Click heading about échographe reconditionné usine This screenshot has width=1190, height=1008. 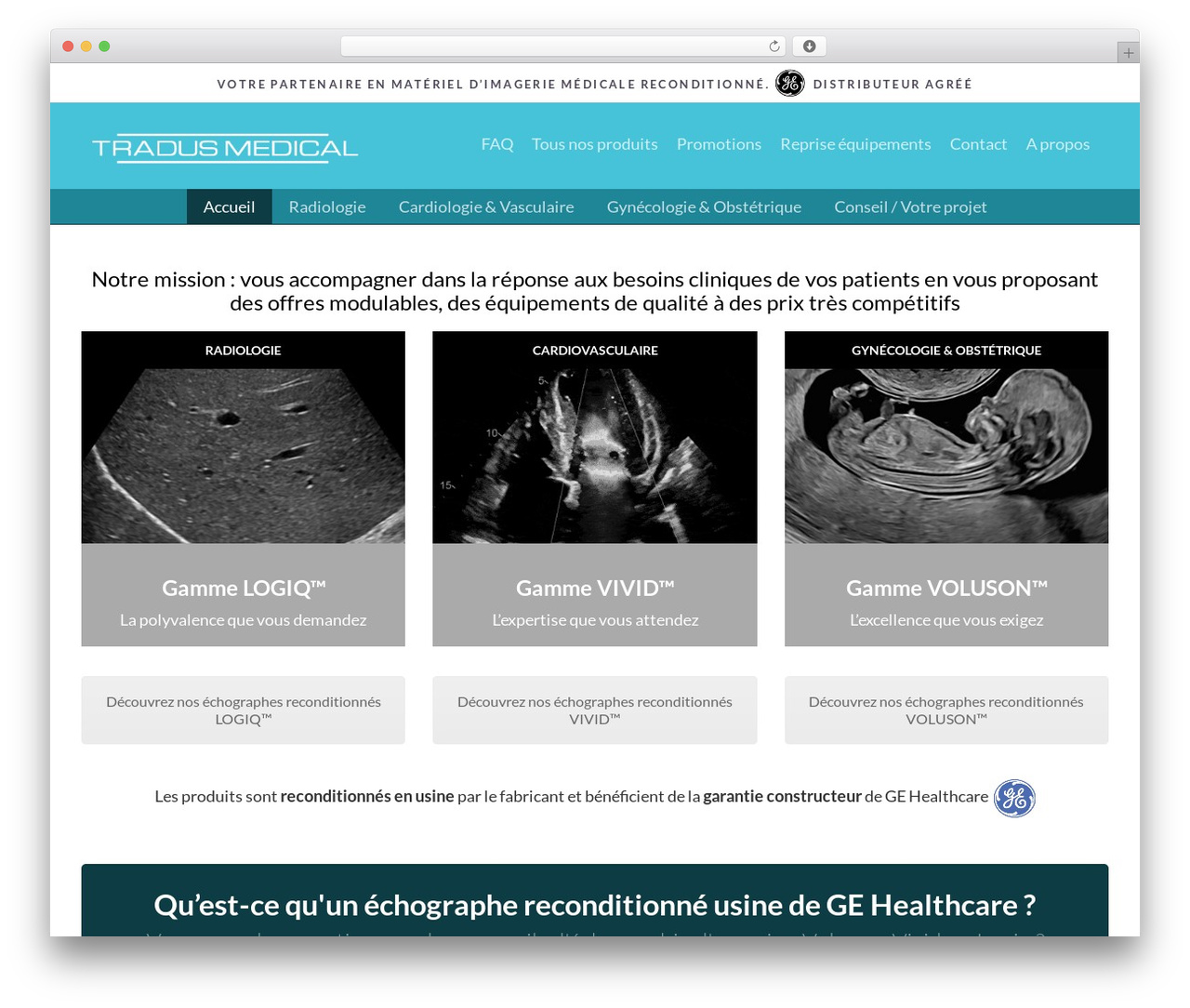click(x=595, y=905)
